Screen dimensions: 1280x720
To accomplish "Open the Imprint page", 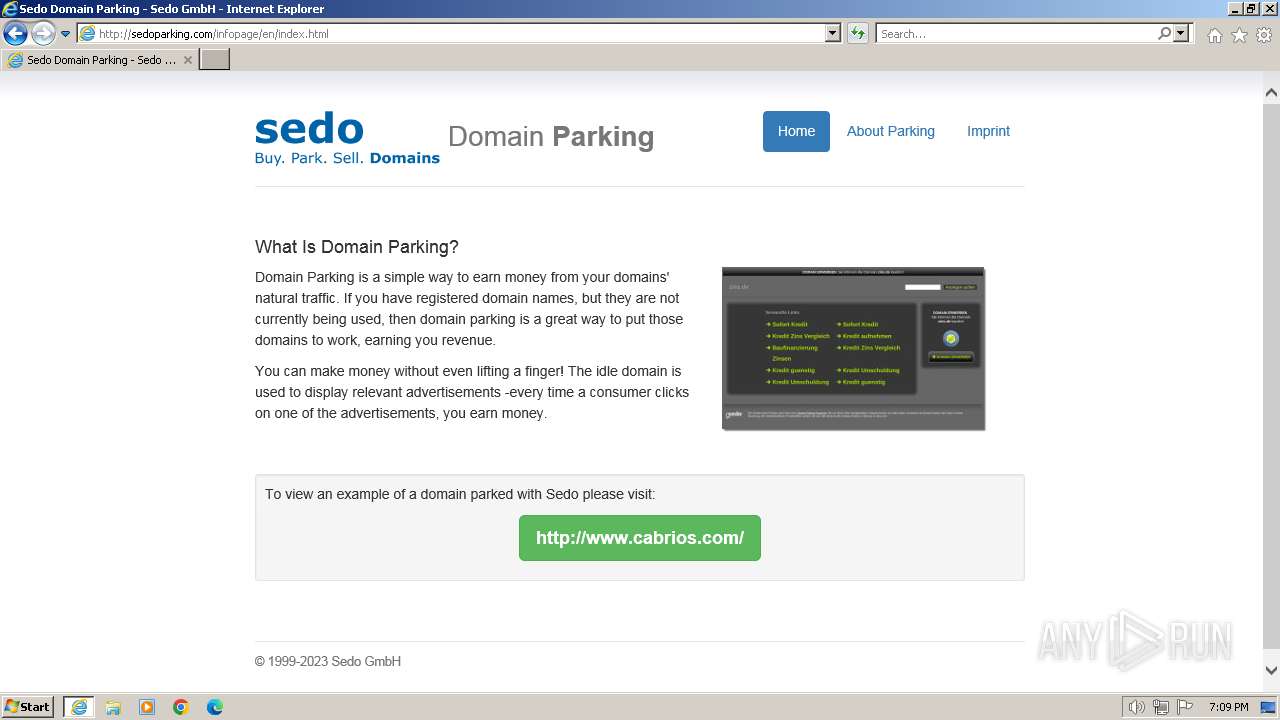I will (988, 131).
